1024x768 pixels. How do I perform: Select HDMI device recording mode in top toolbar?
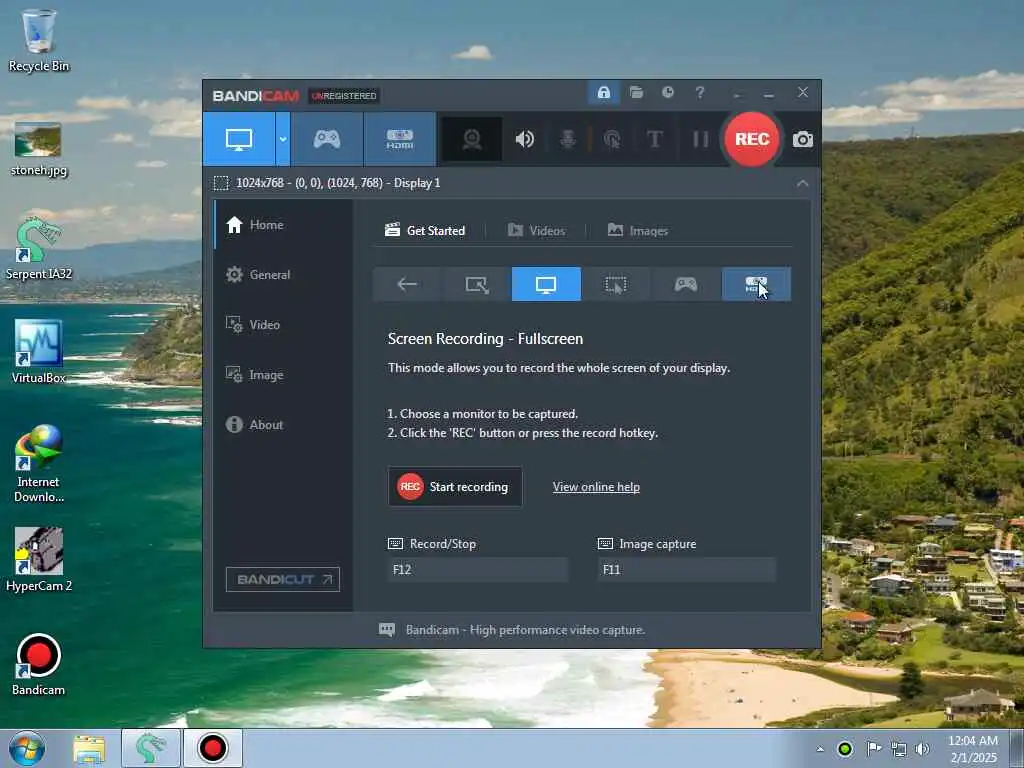[x=400, y=139]
